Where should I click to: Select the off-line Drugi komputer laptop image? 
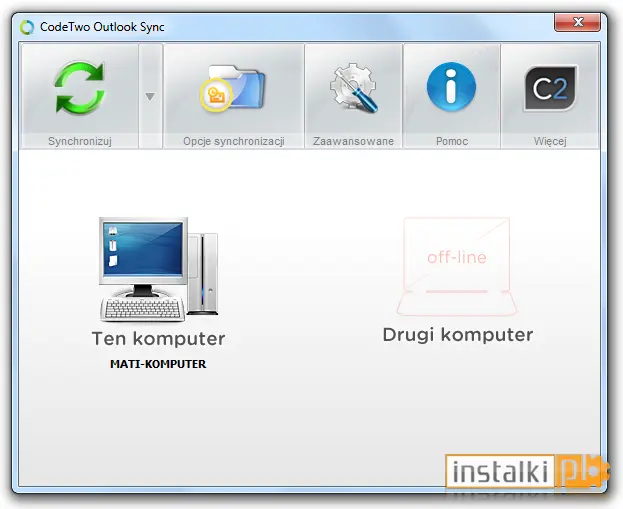[x=457, y=266]
